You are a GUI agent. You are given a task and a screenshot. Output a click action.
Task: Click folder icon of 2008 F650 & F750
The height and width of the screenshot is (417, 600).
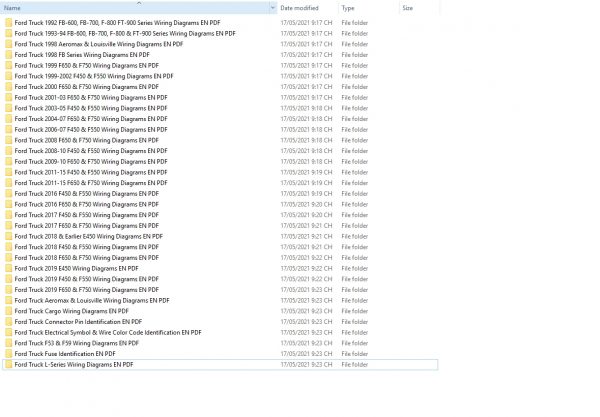tap(9, 140)
